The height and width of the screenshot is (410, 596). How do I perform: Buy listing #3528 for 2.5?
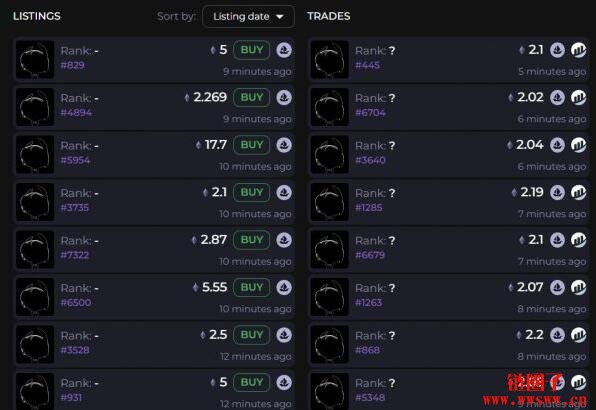(x=252, y=335)
